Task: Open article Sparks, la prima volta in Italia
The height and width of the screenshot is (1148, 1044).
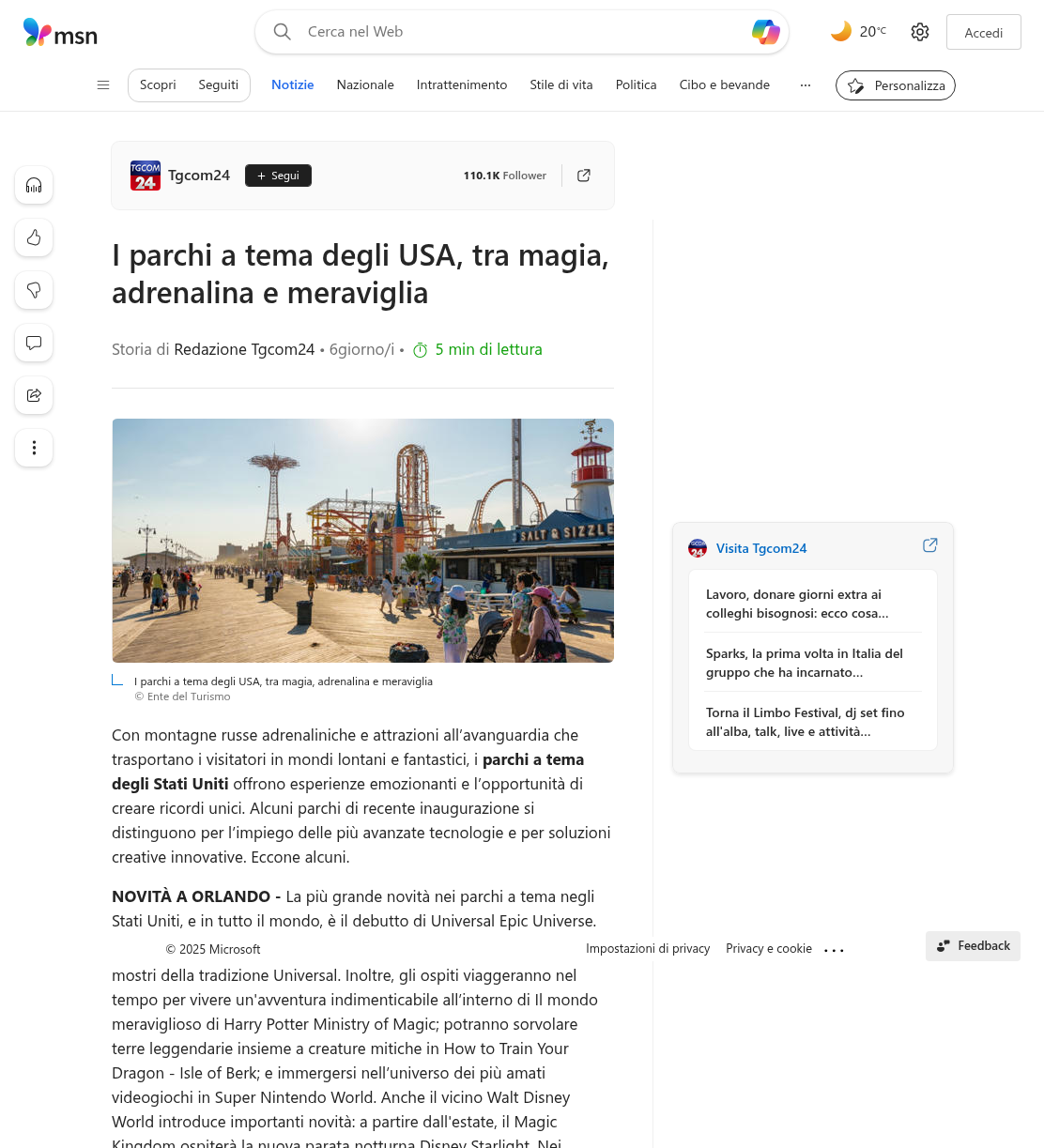Action: 813,663
